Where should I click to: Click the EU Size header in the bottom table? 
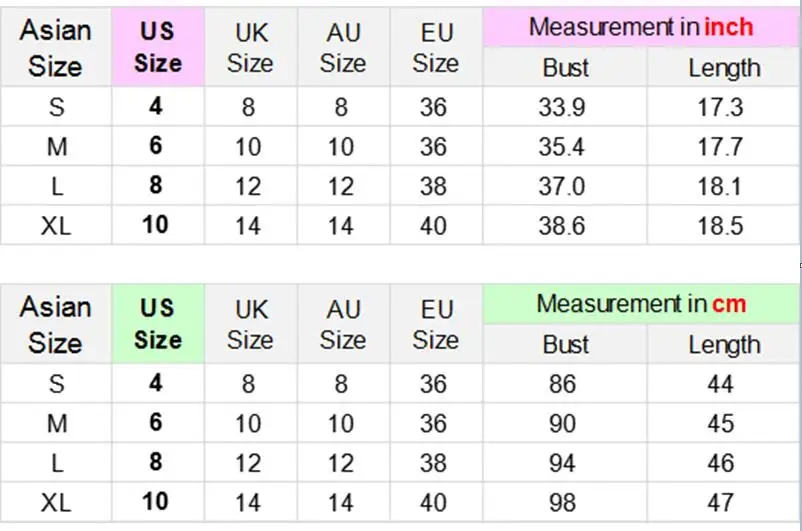tap(436, 324)
